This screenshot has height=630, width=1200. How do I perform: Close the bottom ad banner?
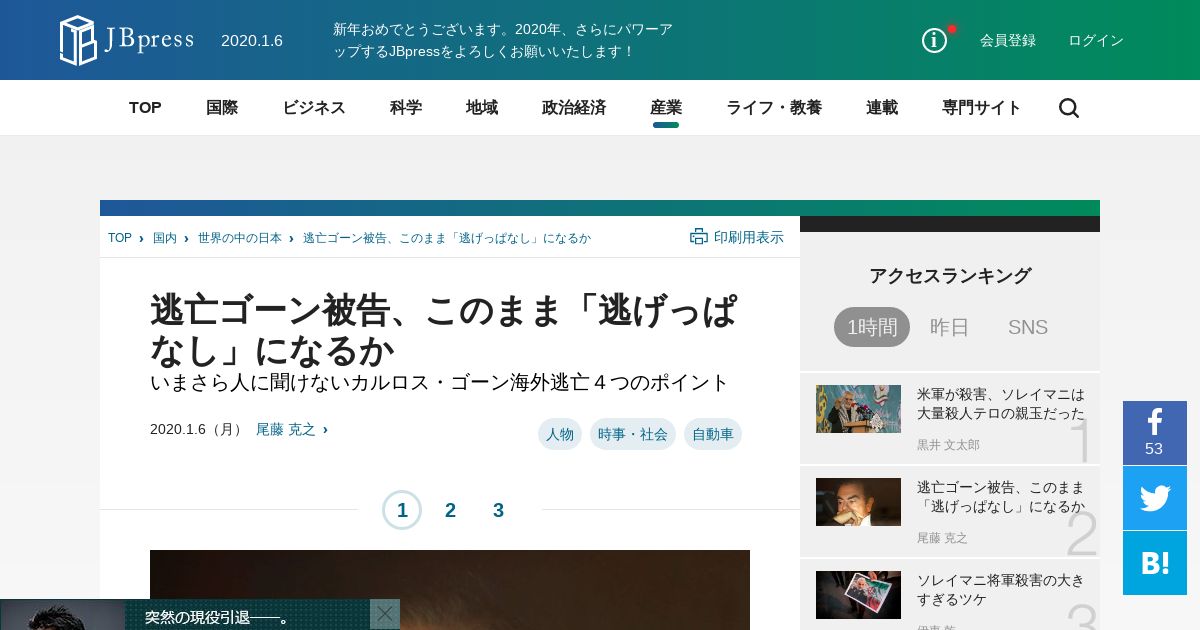click(385, 614)
